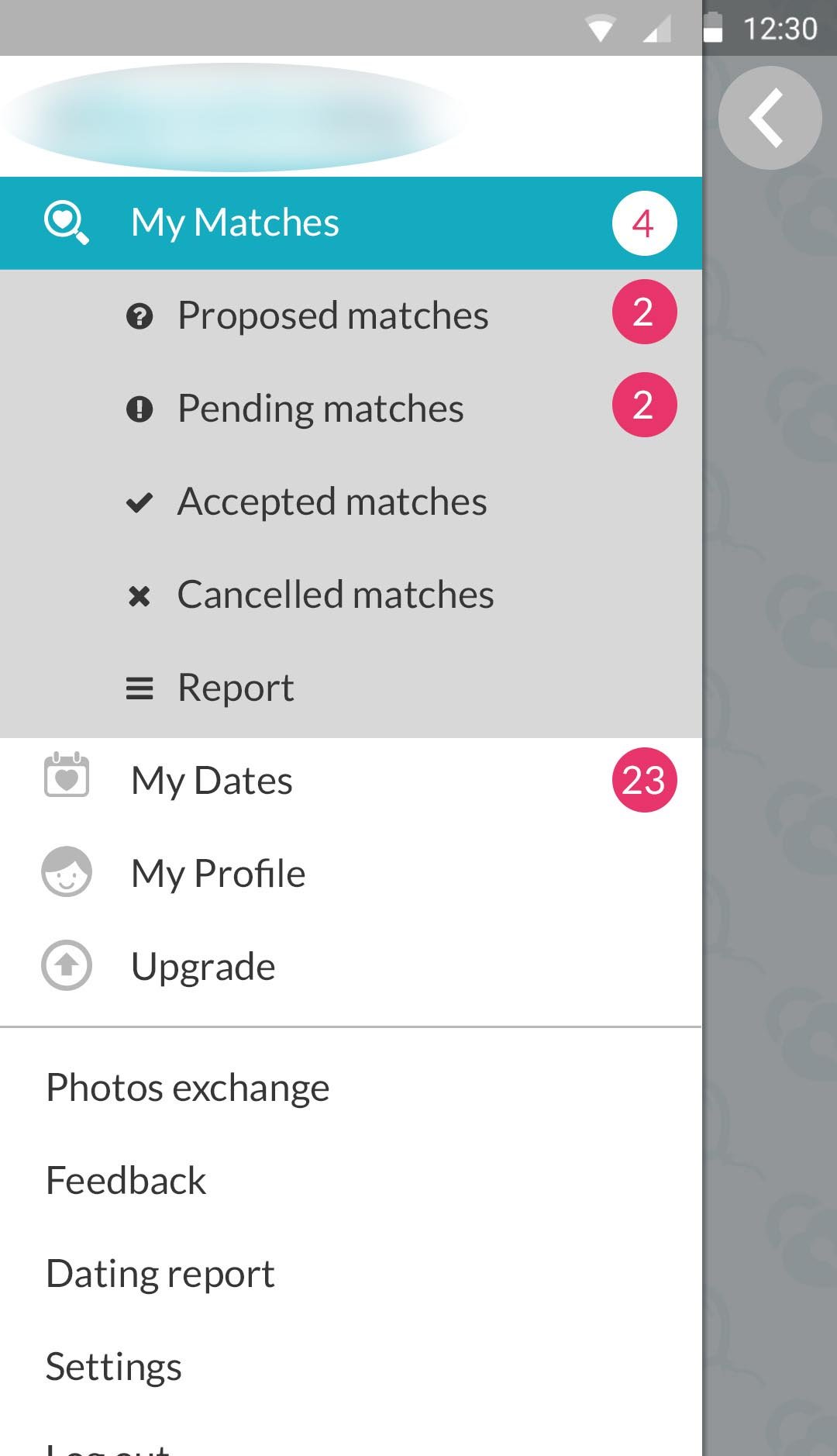Viewport: 837px width, 1456px height.
Task: Click the smiley face My Profile icon
Action: point(67,872)
